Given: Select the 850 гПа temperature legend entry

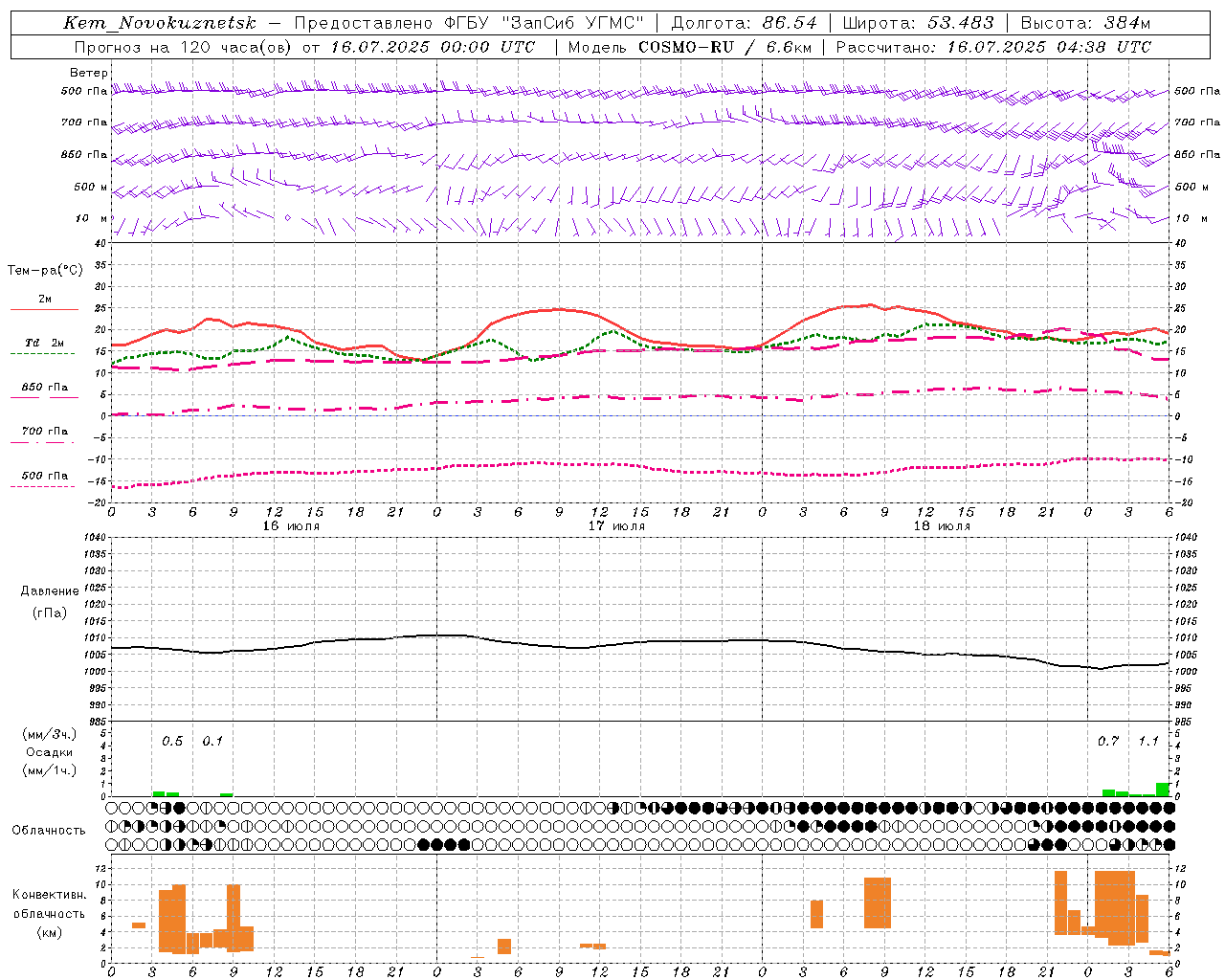Looking at the screenshot, I should pos(44,388).
